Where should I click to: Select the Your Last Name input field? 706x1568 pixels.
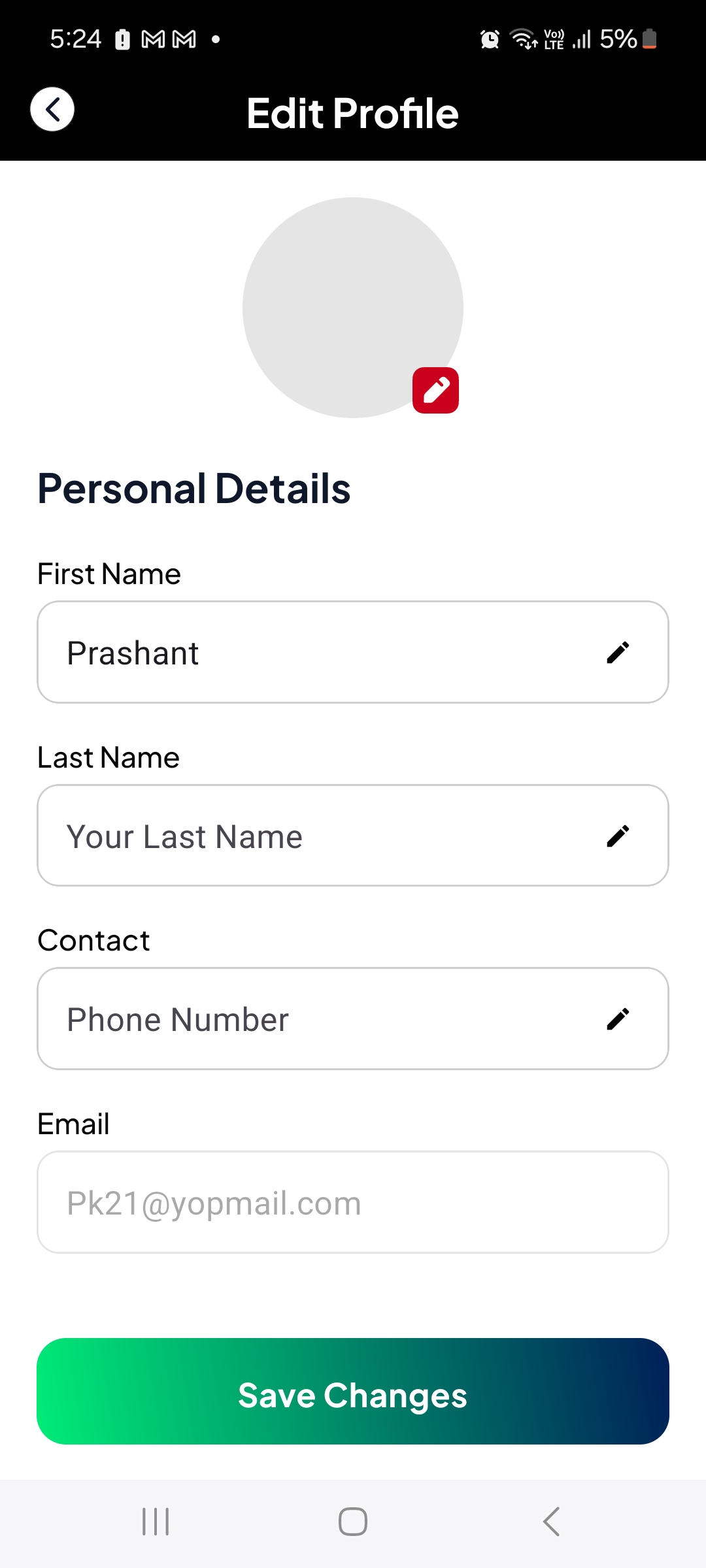click(353, 836)
